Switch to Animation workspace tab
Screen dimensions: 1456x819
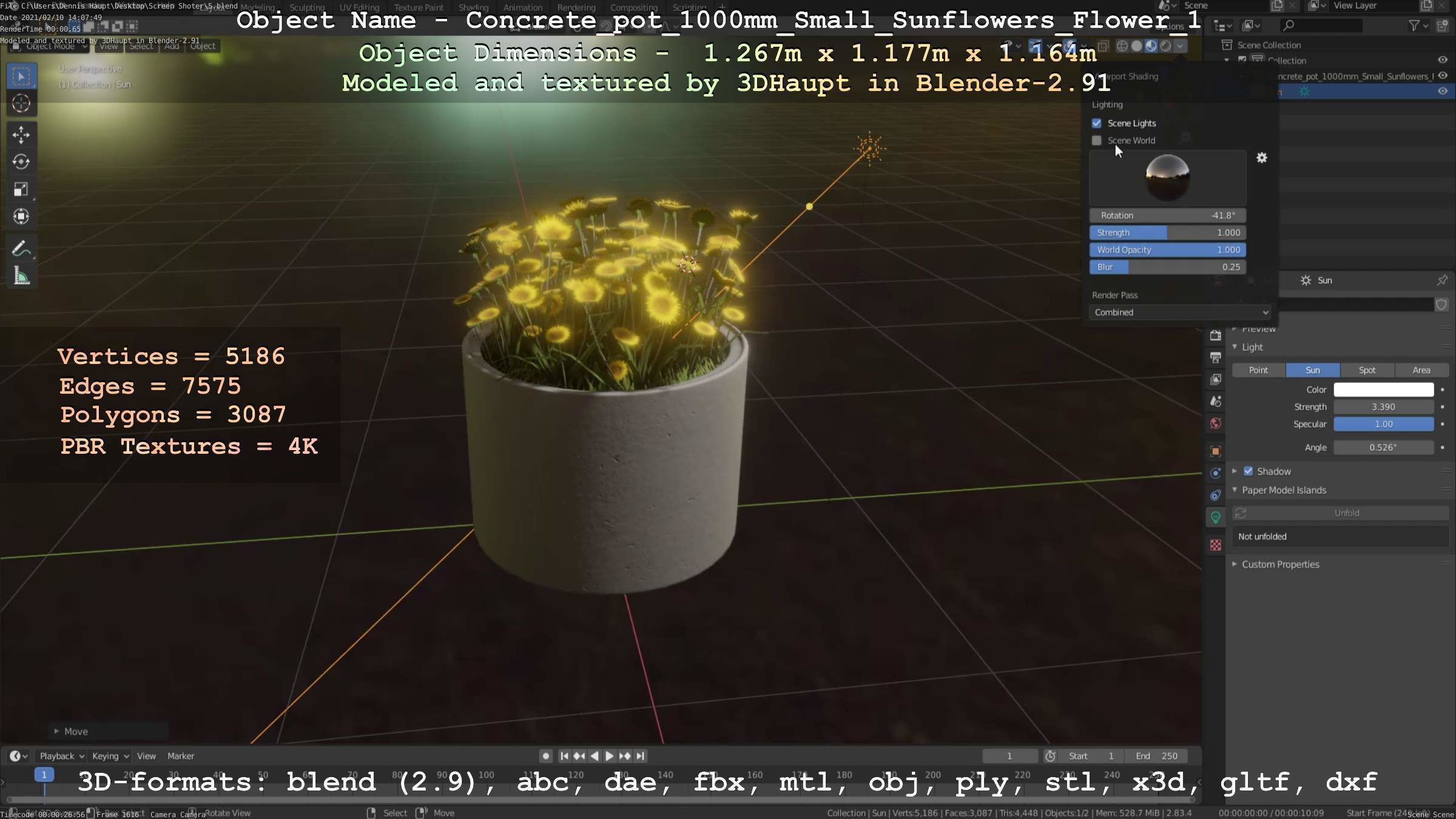[x=523, y=7]
